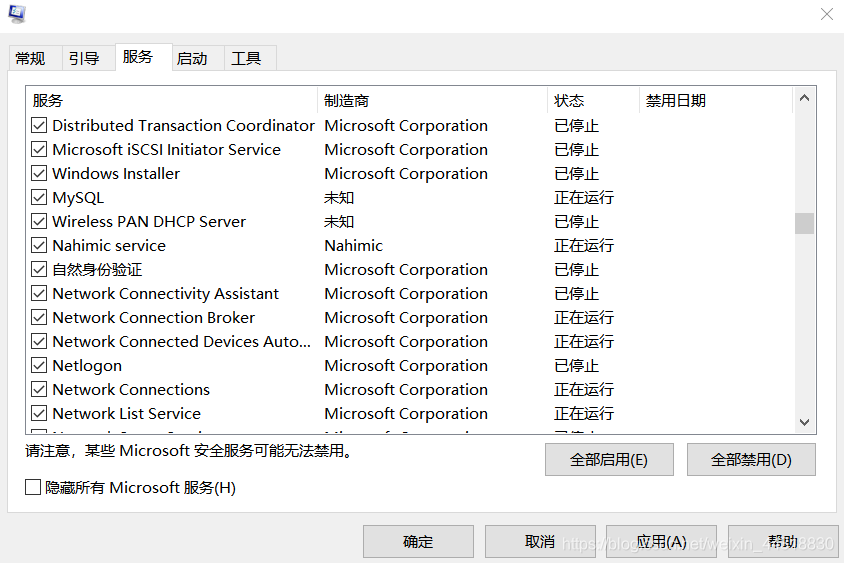Screen dimensions: 844x563
Task: Close the System Configuration dialog
Action: pos(827,14)
